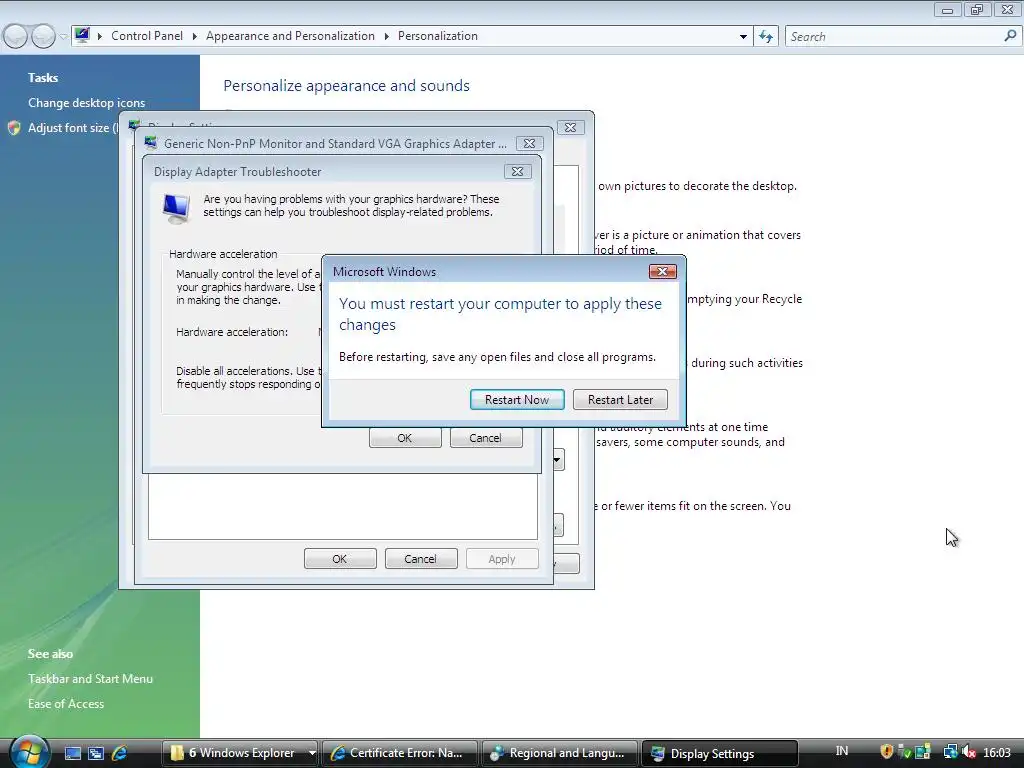Close the Generic Non-PnP Monitor properties window
Viewport: 1024px width, 768px height.
(x=530, y=144)
